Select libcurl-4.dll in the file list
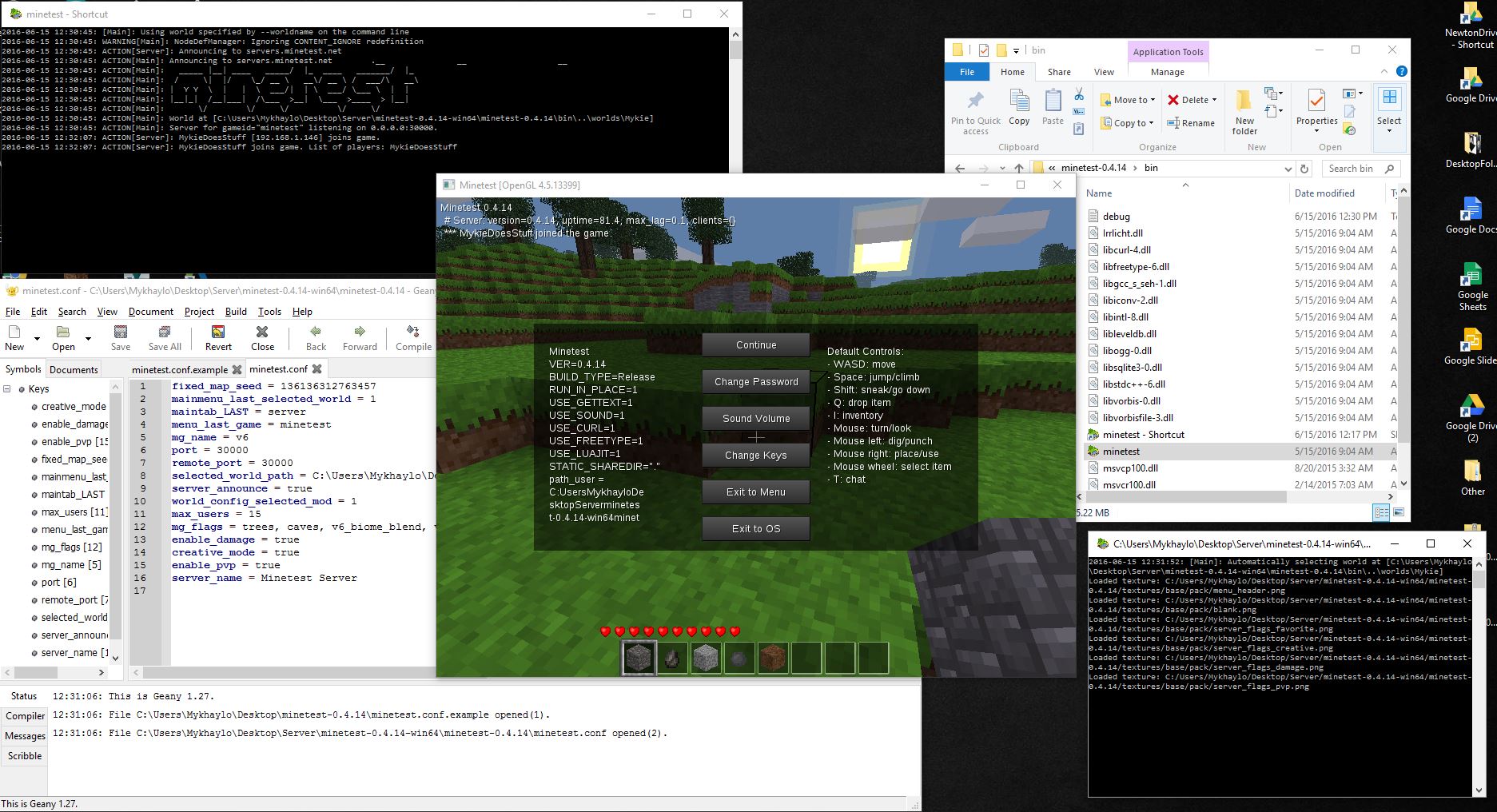The height and width of the screenshot is (812, 1497). coord(1125,250)
